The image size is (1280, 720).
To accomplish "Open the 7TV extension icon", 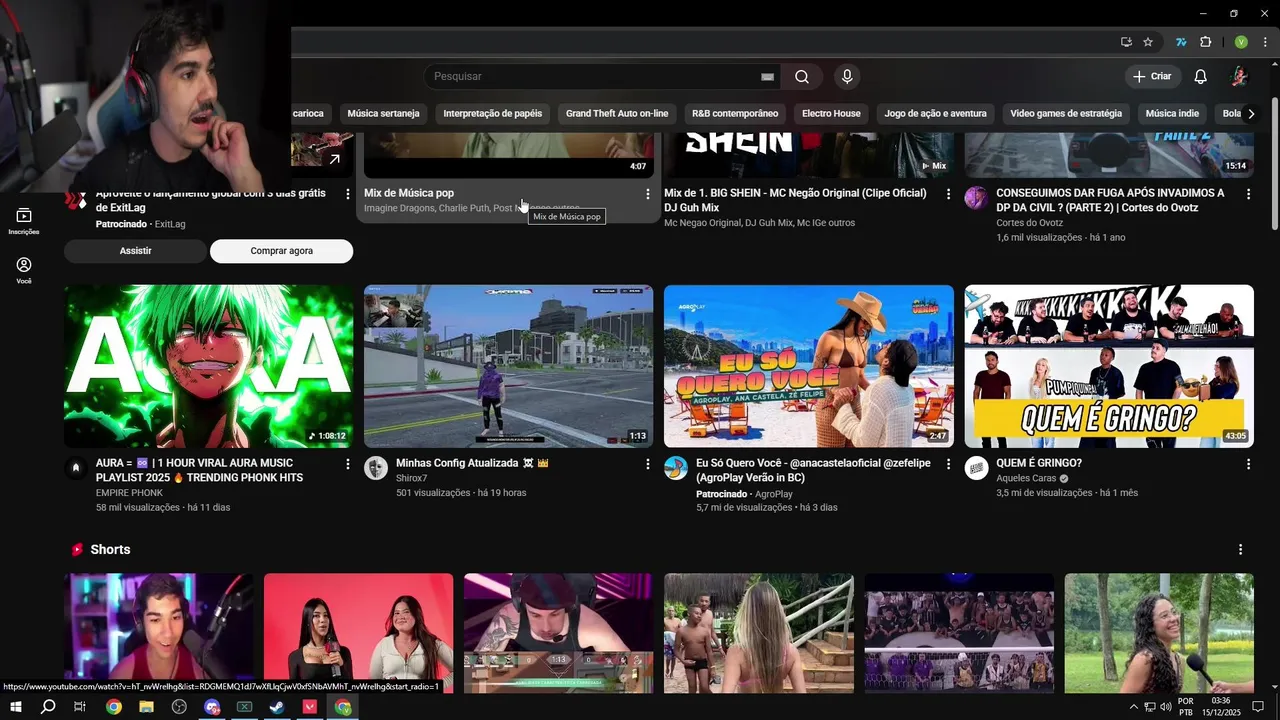I will 1181,42.
